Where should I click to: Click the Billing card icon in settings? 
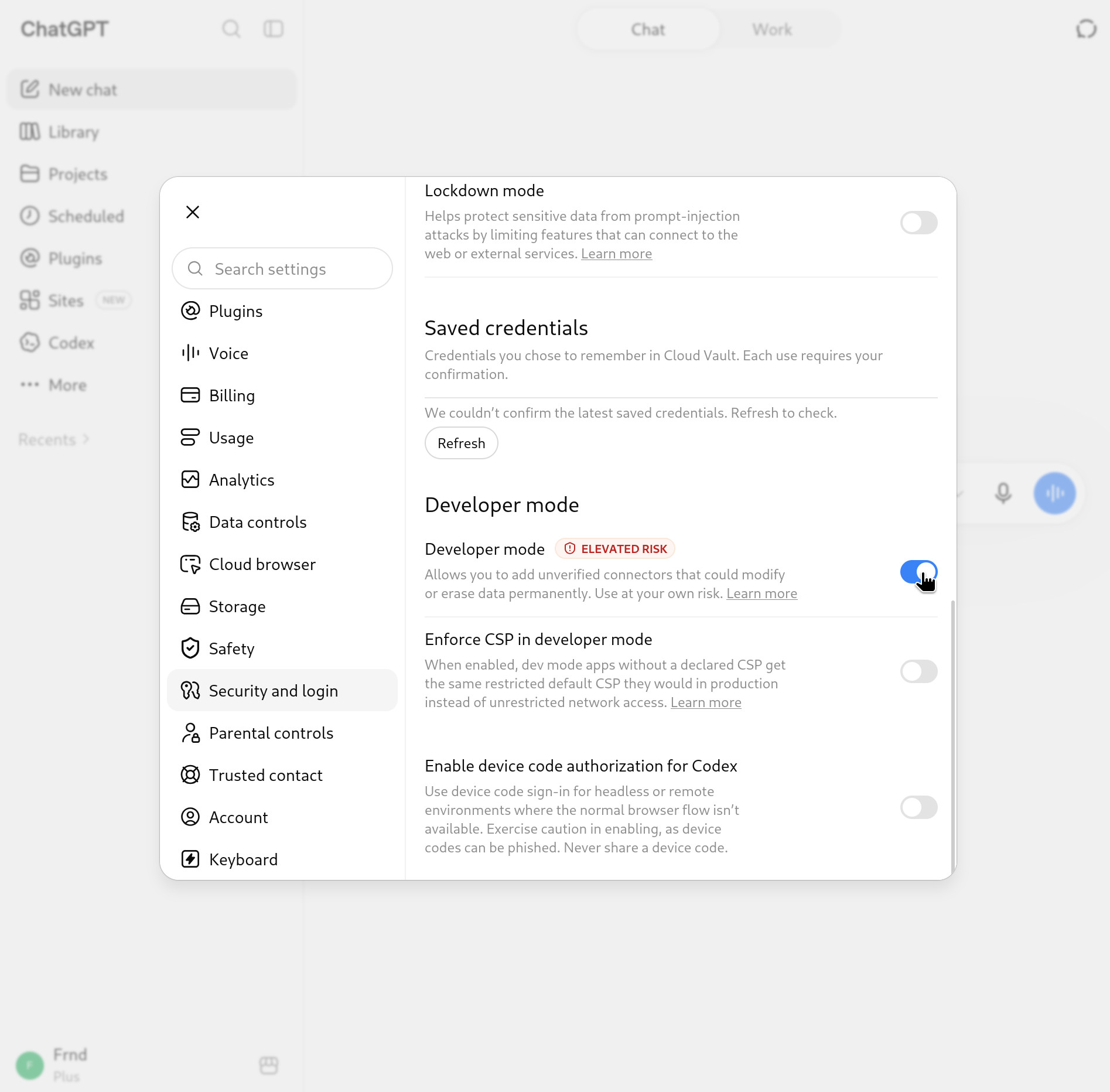(190, 395)
